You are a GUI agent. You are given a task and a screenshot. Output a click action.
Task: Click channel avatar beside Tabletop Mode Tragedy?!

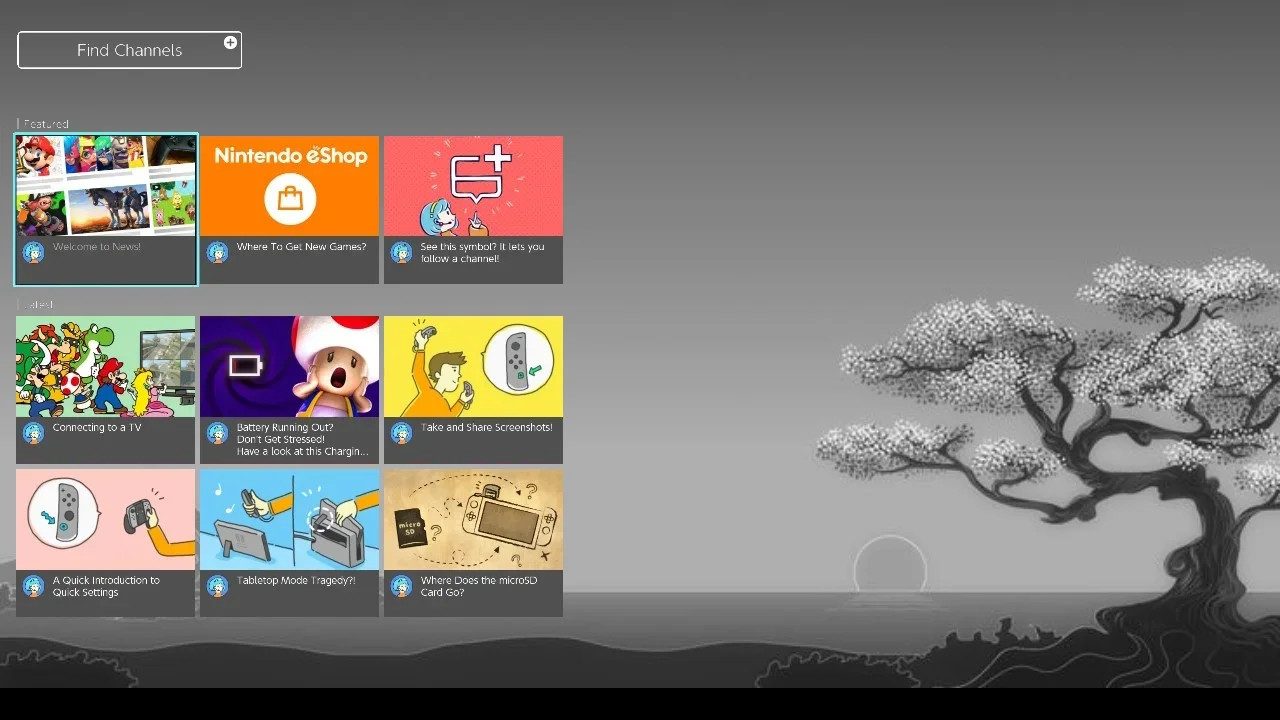pyautogui.click(x=218, y=586)
